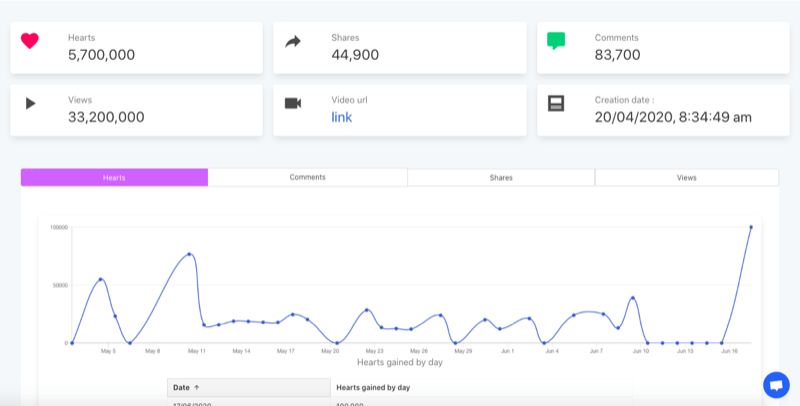Viewport: 800px width, 406px height.
Task: Click the 5,700,000 hearts value
Action: (x=102, y=55)
